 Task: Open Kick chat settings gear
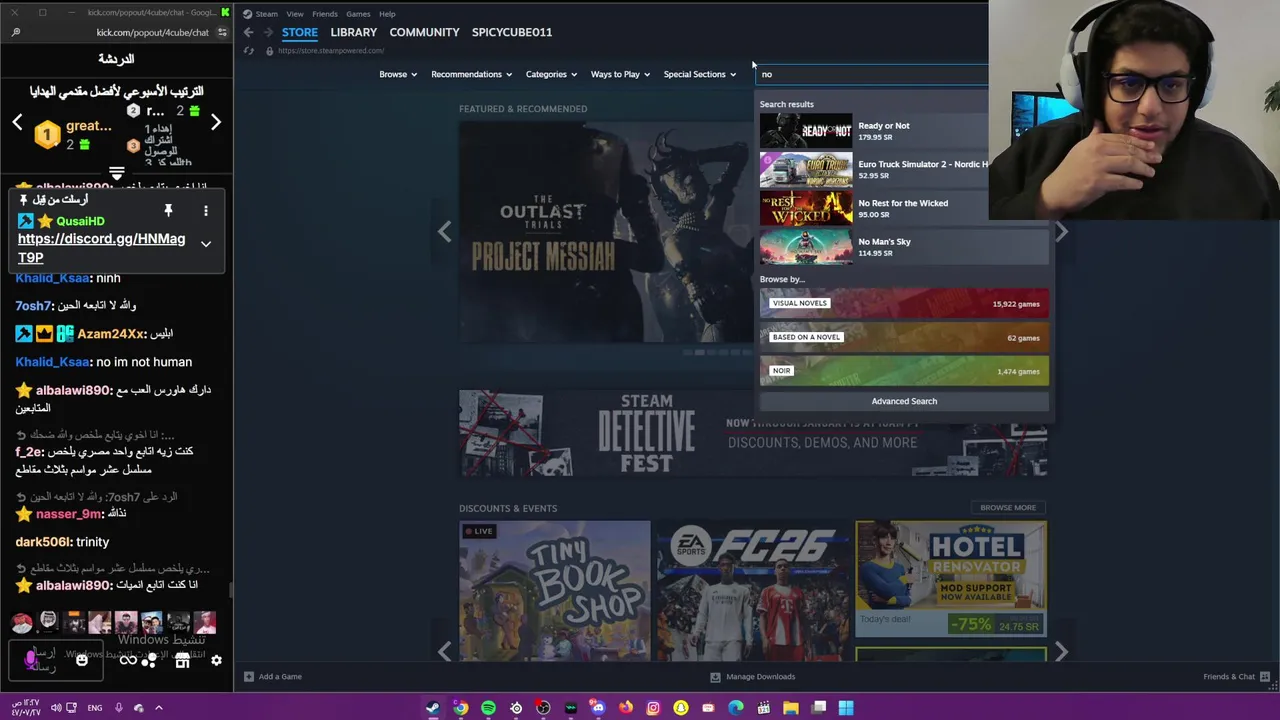point(216,660)
